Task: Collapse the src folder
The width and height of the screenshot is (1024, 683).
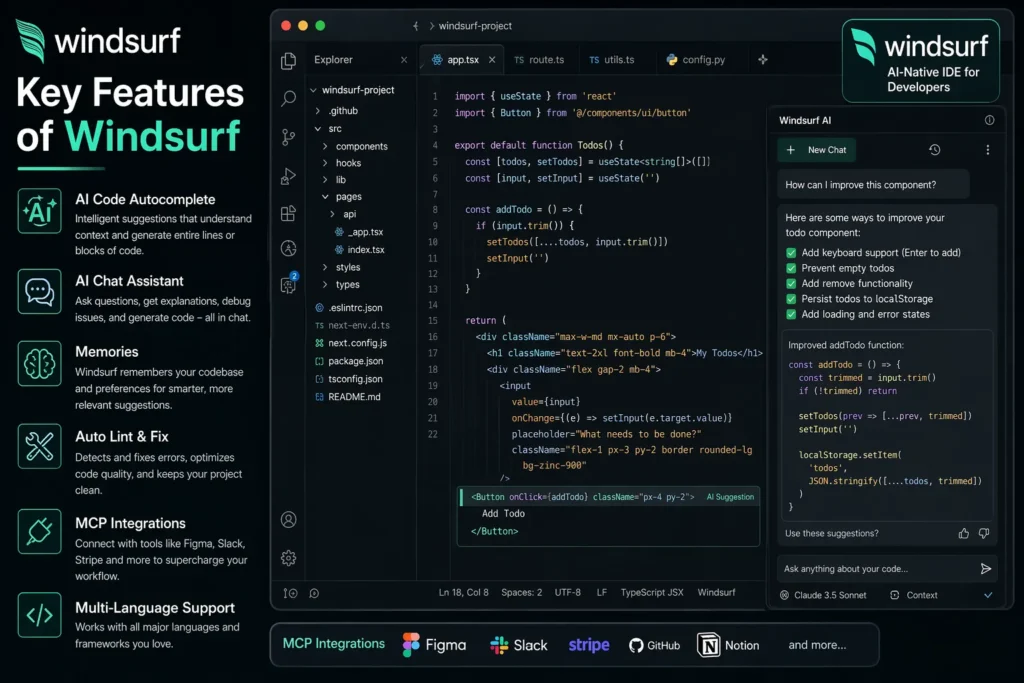Action: (318, 129)
